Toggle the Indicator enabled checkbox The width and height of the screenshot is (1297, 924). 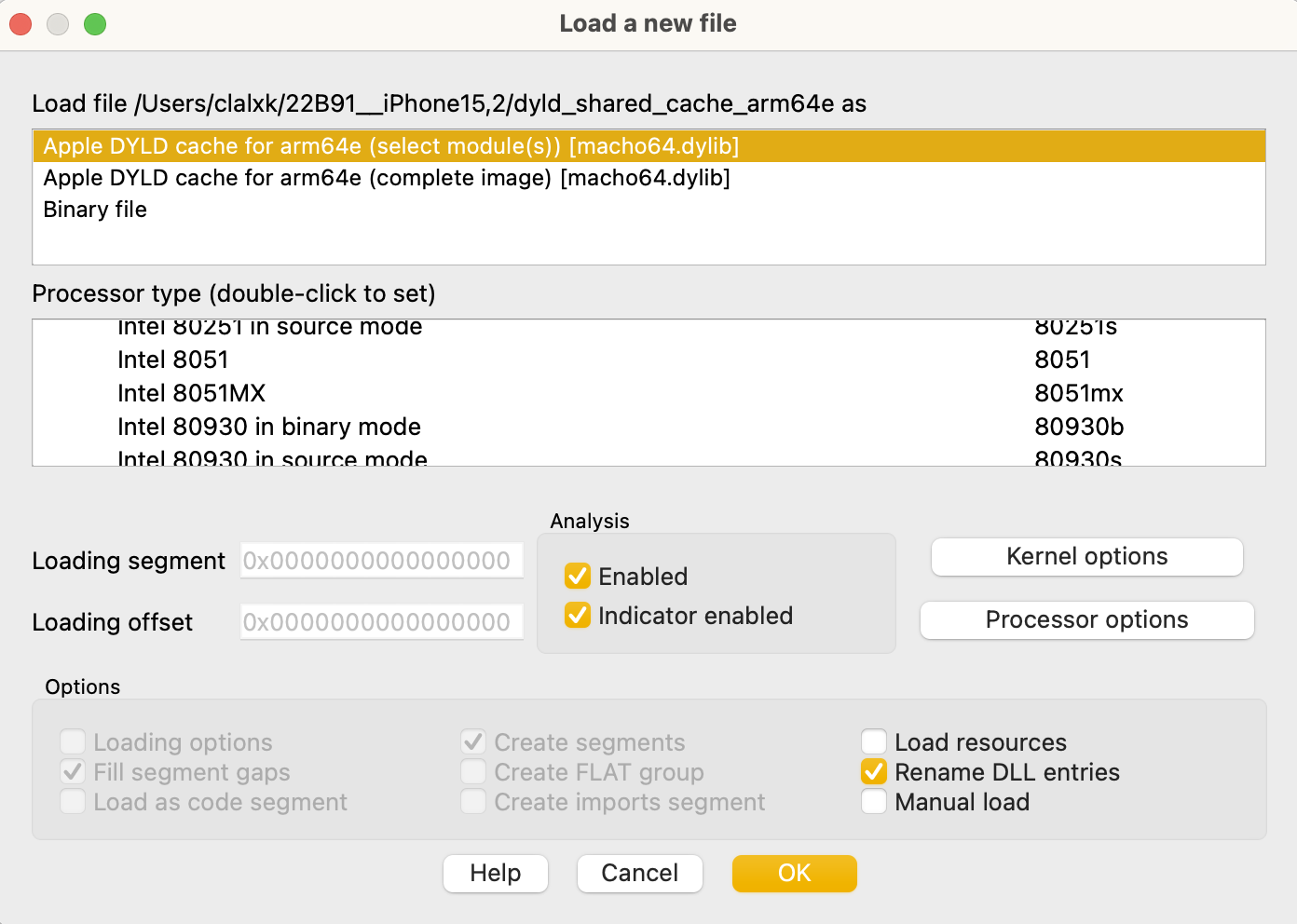tap(578, 616)
